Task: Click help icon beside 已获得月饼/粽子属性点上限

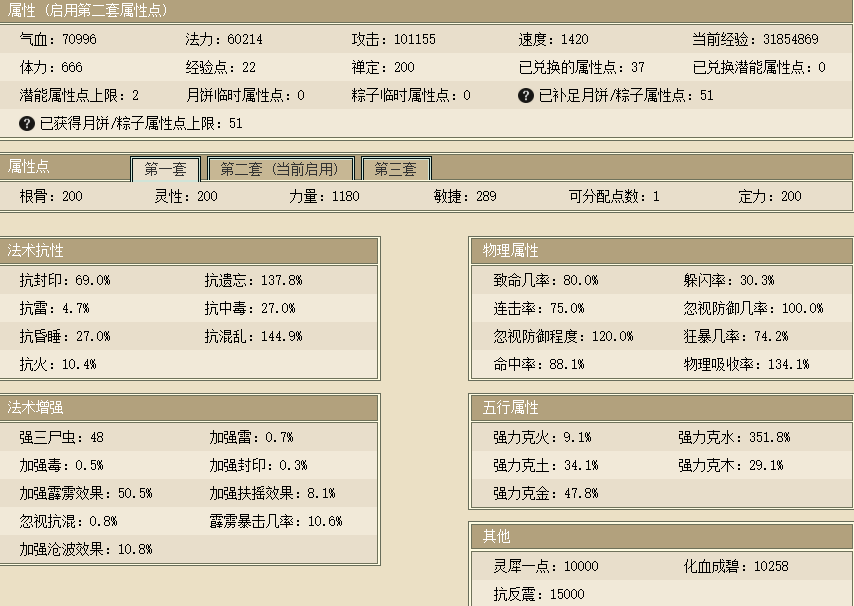Action: (27, 124)
